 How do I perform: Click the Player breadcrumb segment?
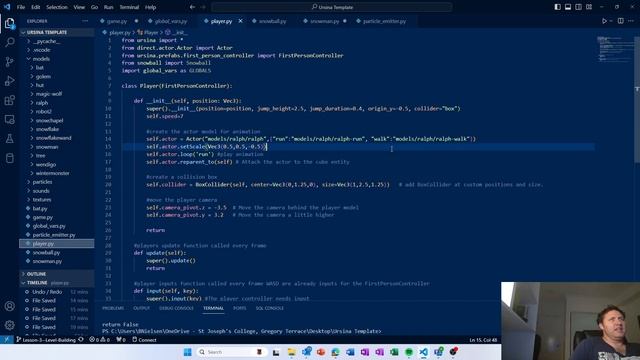(148, 32)
